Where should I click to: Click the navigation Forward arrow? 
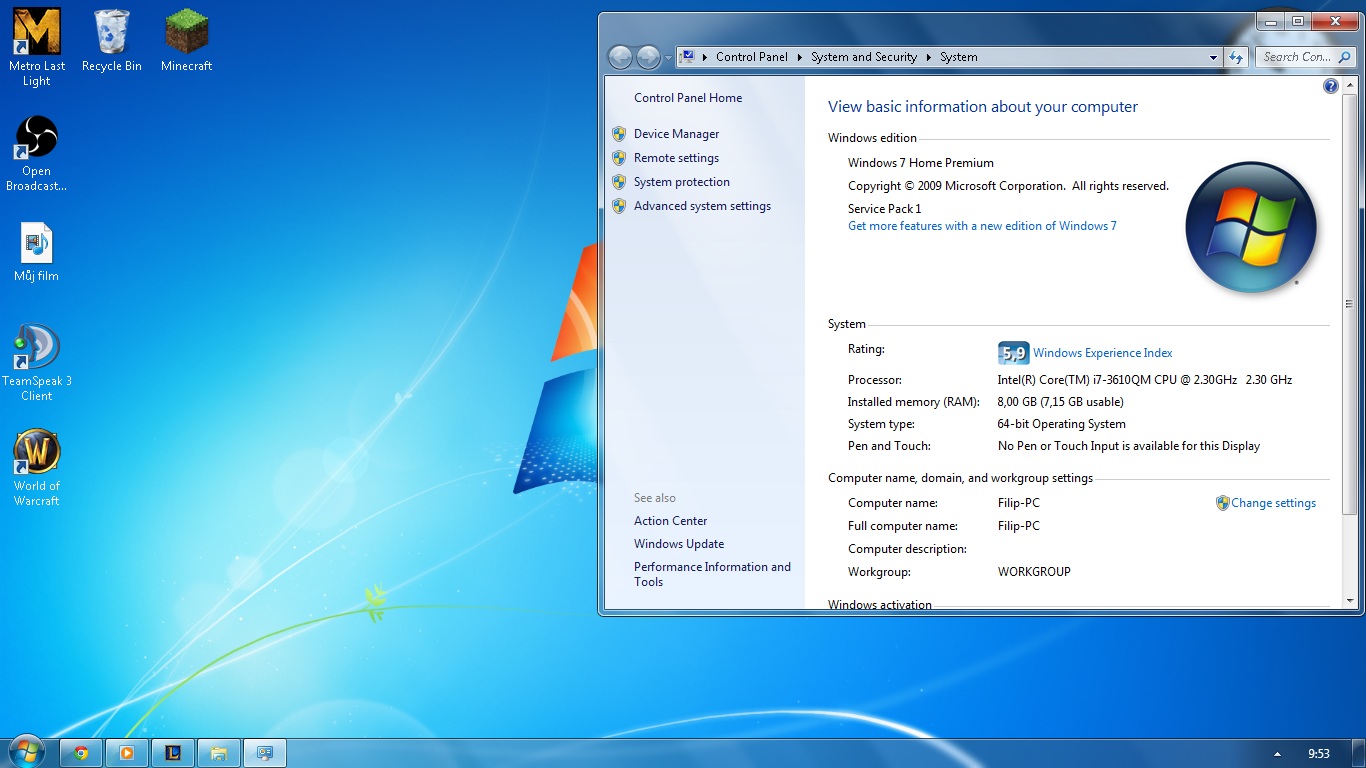[x=648, y=57]
